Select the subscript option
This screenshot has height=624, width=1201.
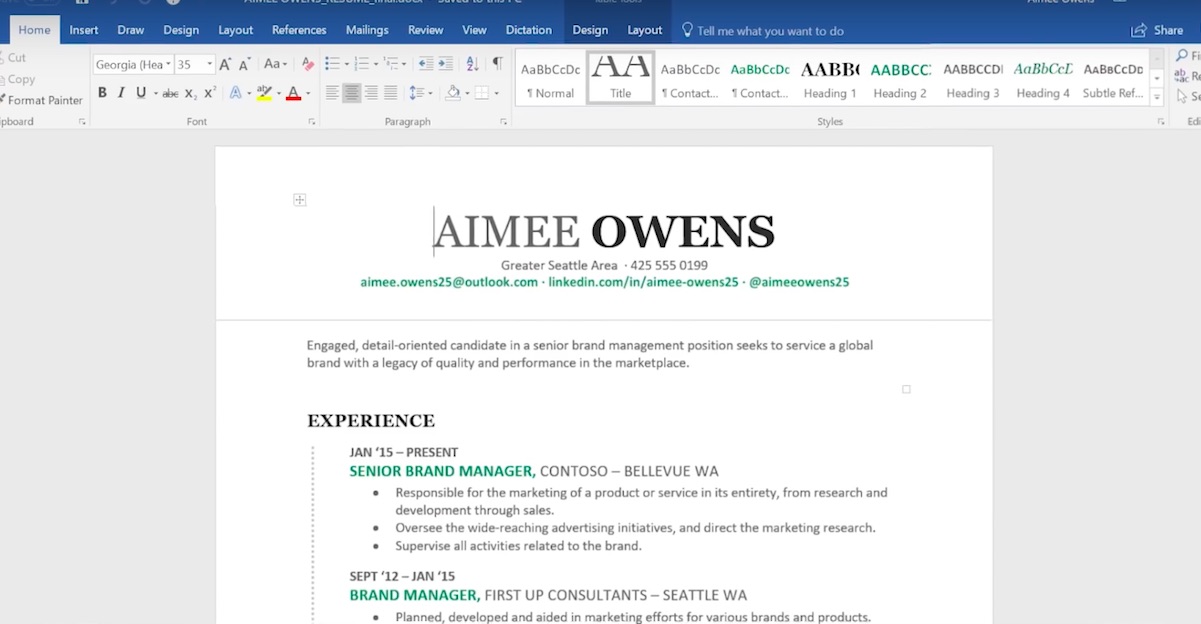(x=189, y=91)
